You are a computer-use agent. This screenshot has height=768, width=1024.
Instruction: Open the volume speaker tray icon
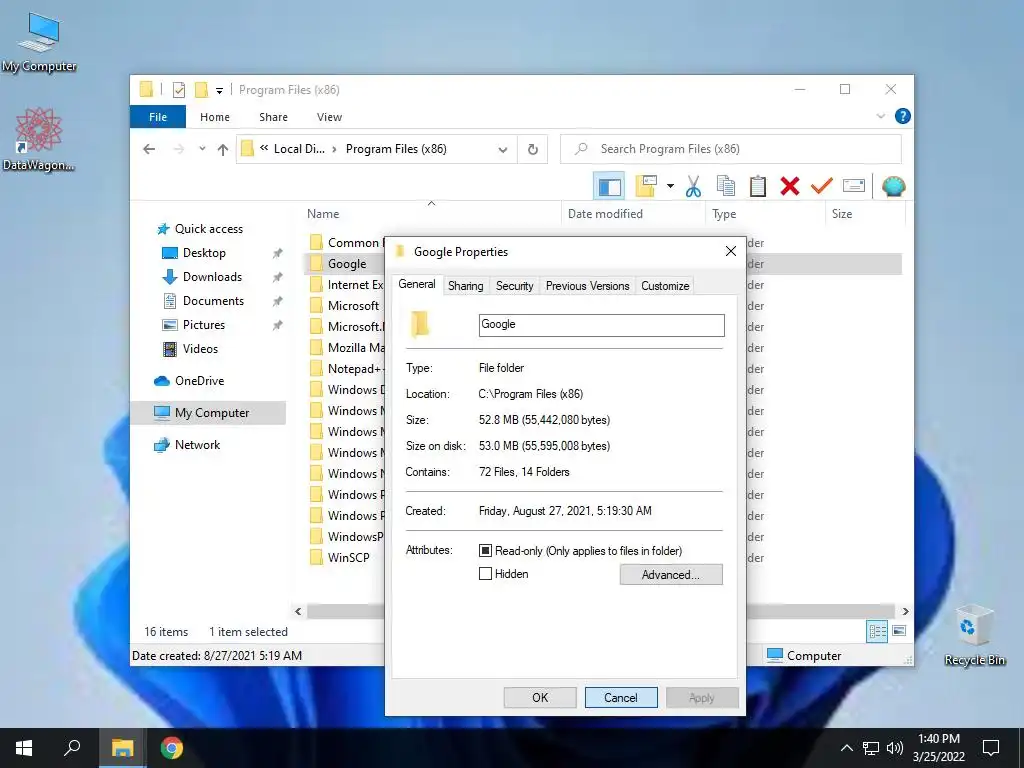(x=895, y=748)
